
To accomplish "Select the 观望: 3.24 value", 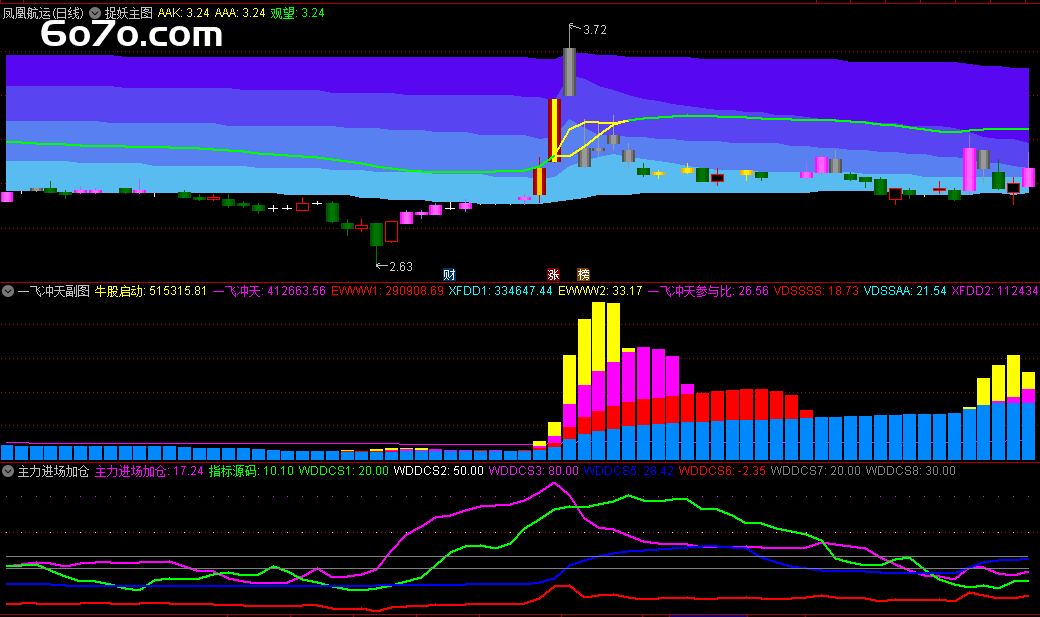I will click(297, 13).
